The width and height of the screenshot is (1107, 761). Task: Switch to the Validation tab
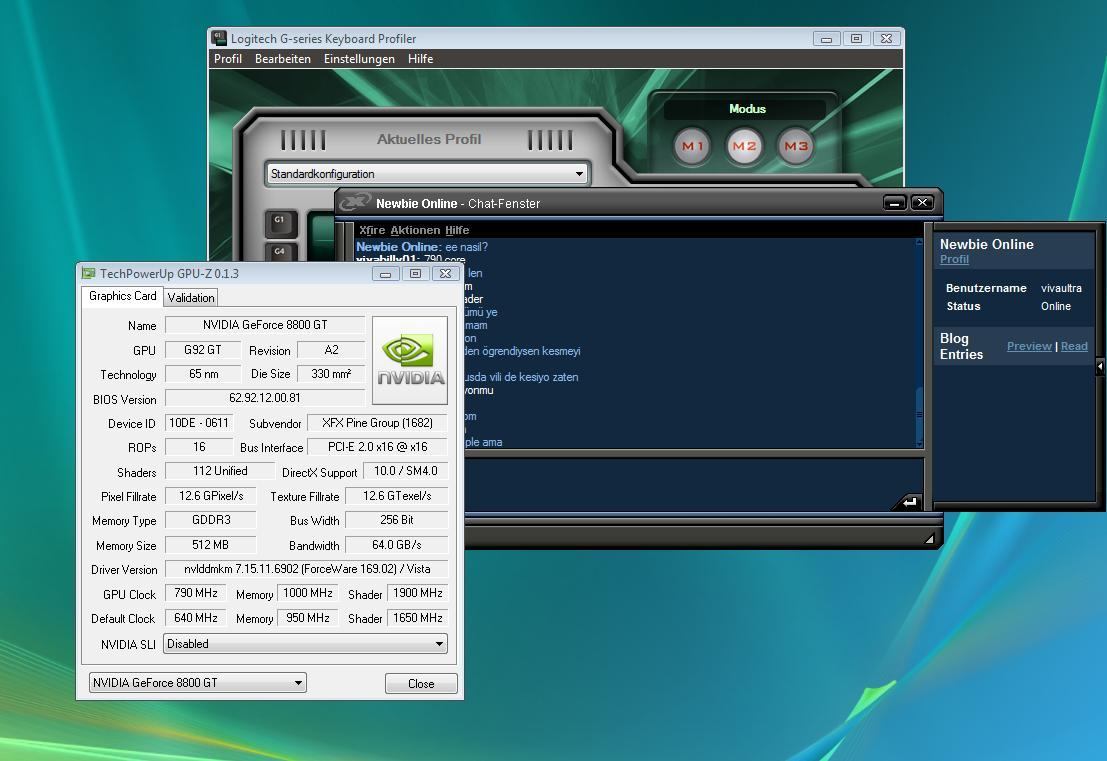191,298
